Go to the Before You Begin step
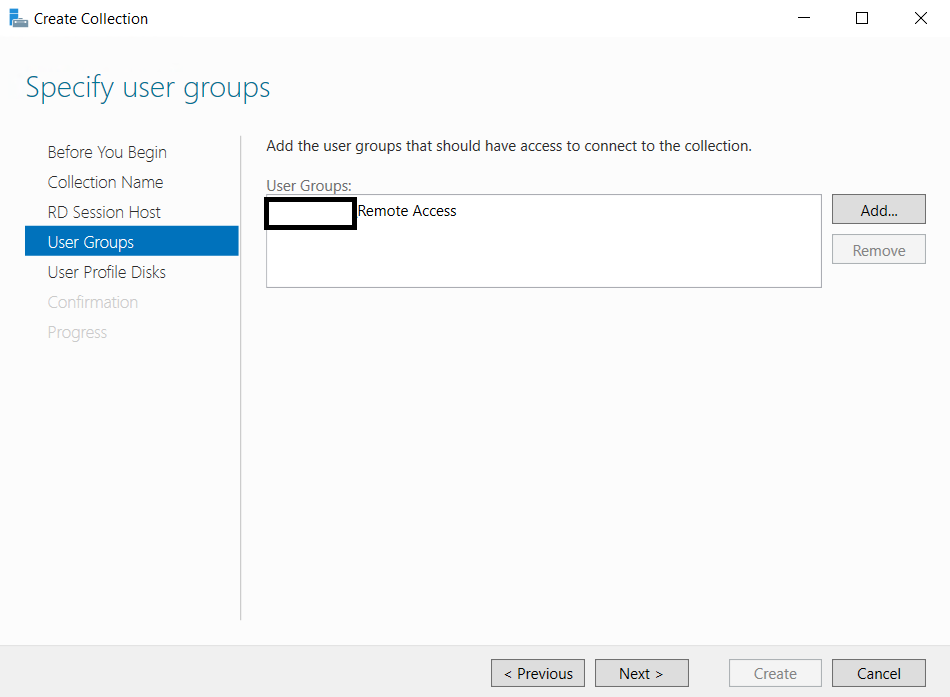 [x=107, y=152]
